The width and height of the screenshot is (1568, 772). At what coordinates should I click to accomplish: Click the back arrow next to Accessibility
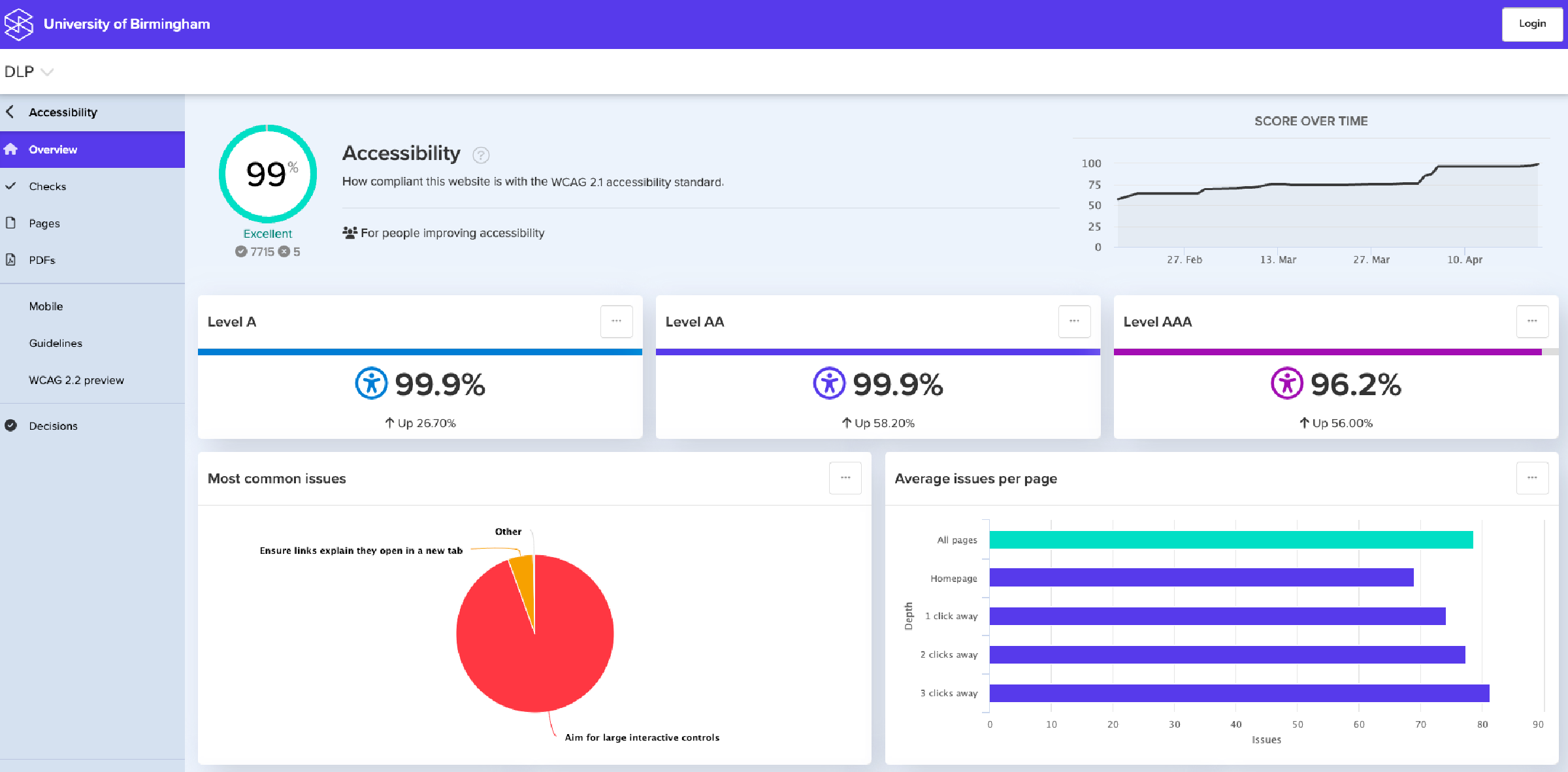coord(10,112)
